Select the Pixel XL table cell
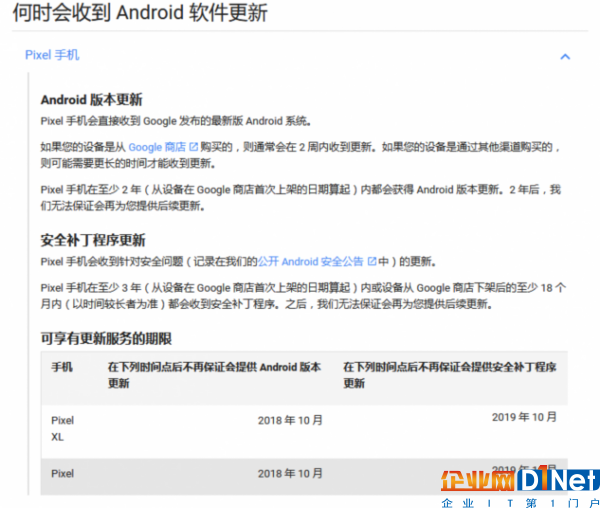600x508 pixels. tap(62, 428)
